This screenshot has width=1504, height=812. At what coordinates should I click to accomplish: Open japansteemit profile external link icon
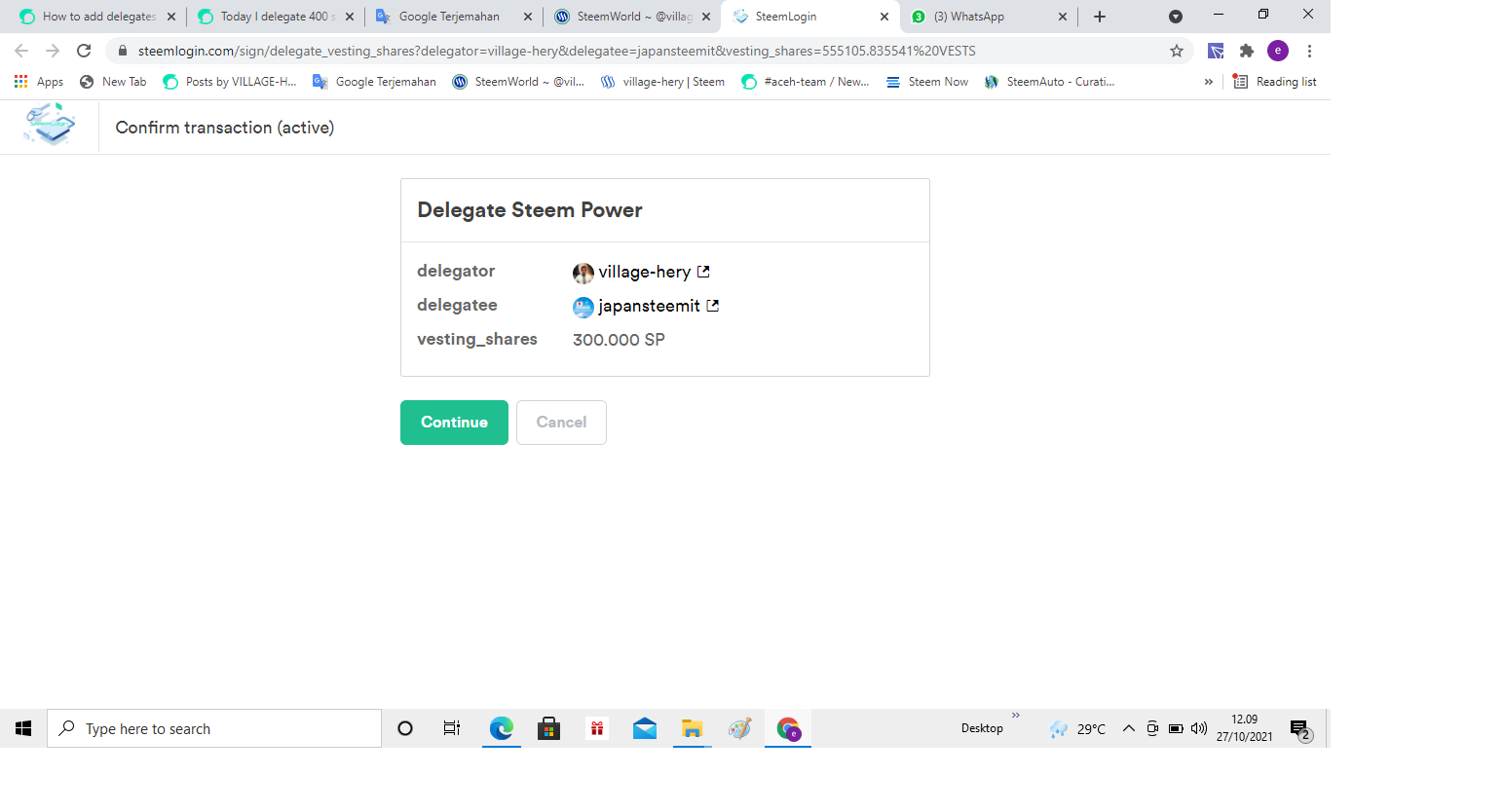pyautogui.click(x=712, y=306)
